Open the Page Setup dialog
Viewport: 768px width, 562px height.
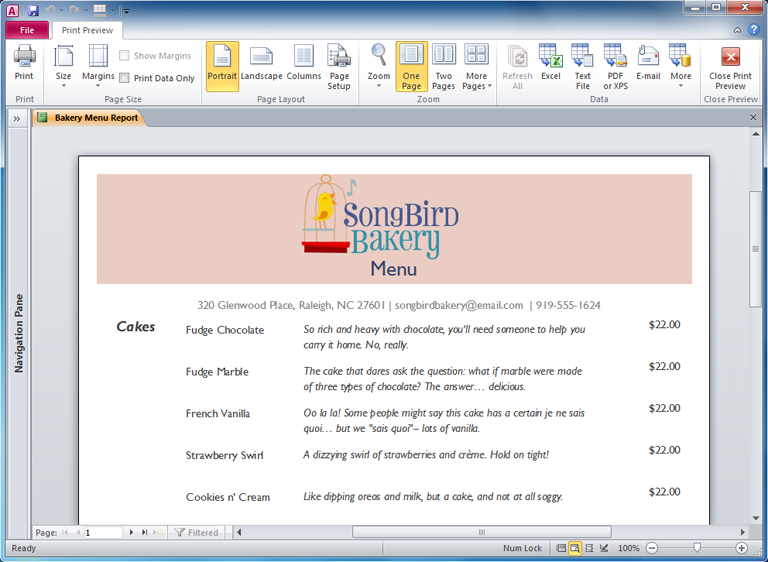coord(339,66)
